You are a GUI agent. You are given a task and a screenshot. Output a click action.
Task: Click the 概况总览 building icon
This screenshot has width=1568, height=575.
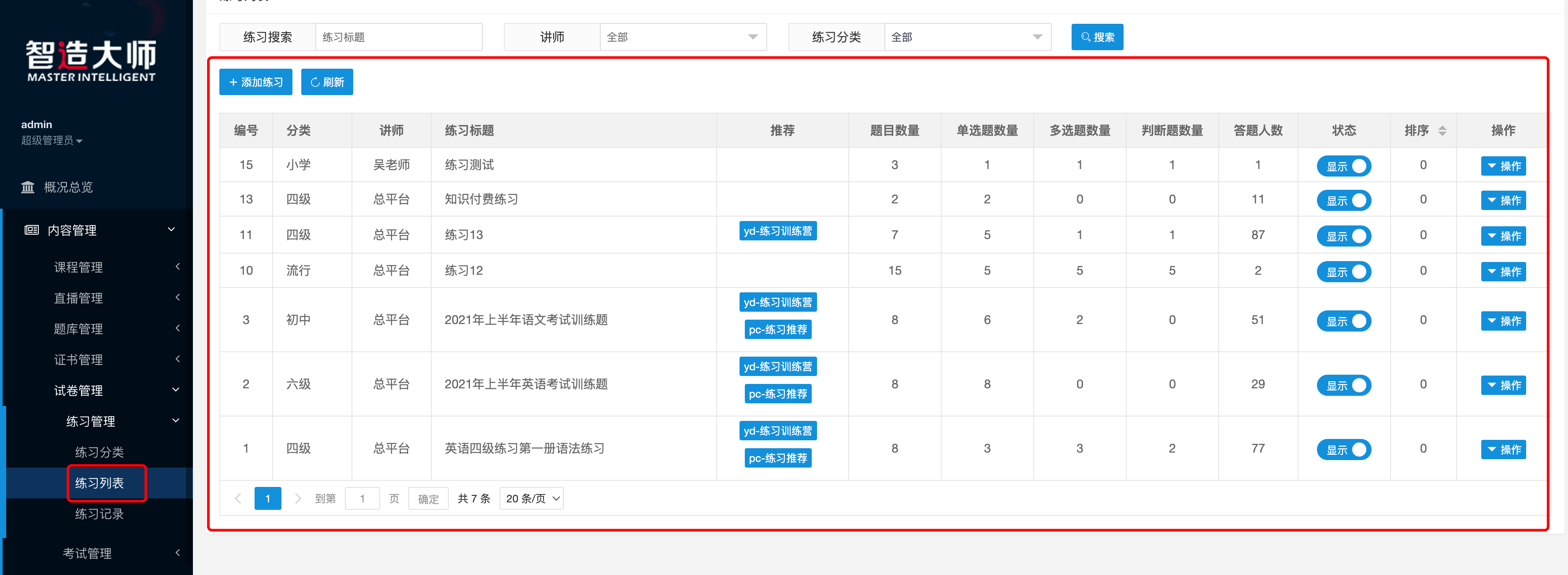[x=27, y=187]
